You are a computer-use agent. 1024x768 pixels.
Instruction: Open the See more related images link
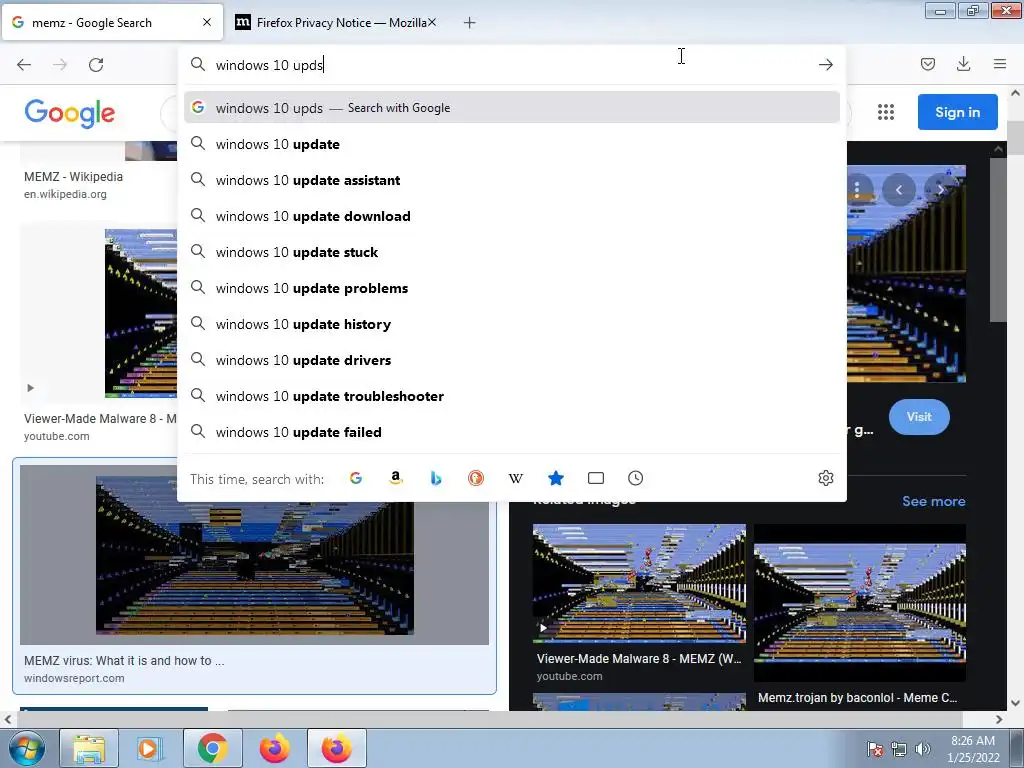click(x=934, y=502)
